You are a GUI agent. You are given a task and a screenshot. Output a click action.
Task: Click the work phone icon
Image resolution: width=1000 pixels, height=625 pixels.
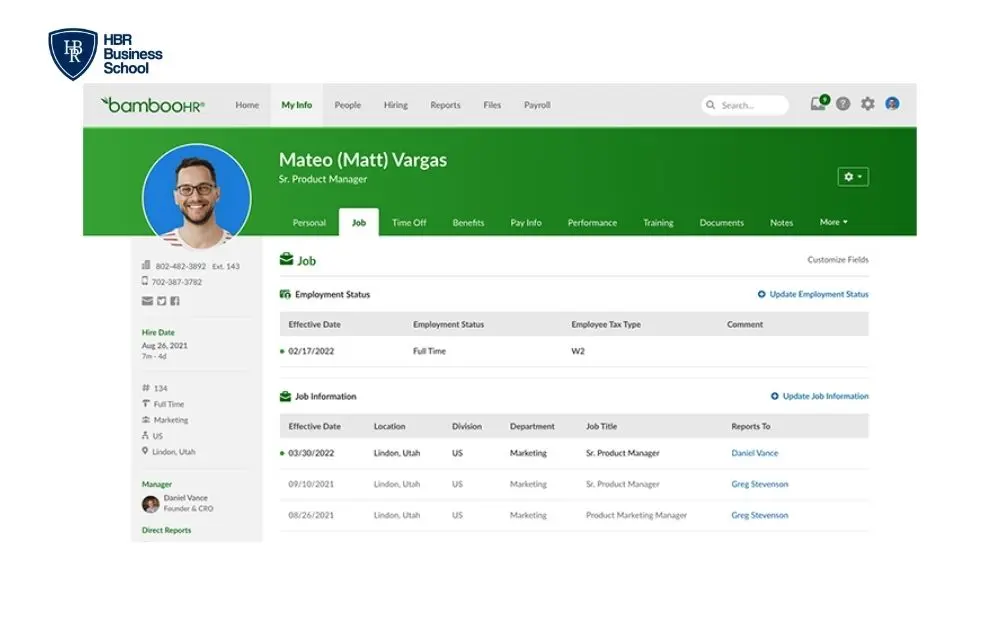coord(146,265)
